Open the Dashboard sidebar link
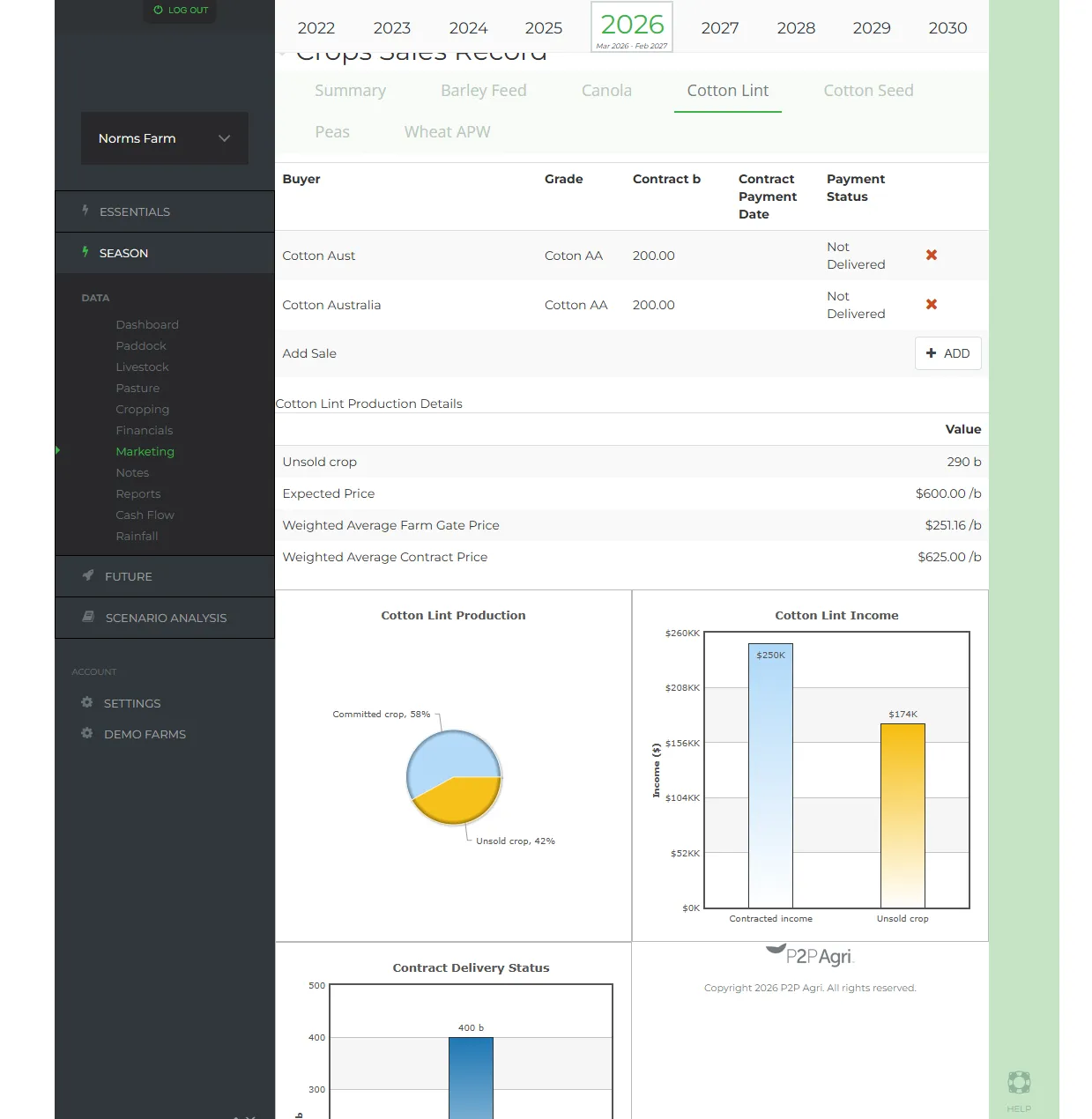1092x1119 pixels. (147, 325)
